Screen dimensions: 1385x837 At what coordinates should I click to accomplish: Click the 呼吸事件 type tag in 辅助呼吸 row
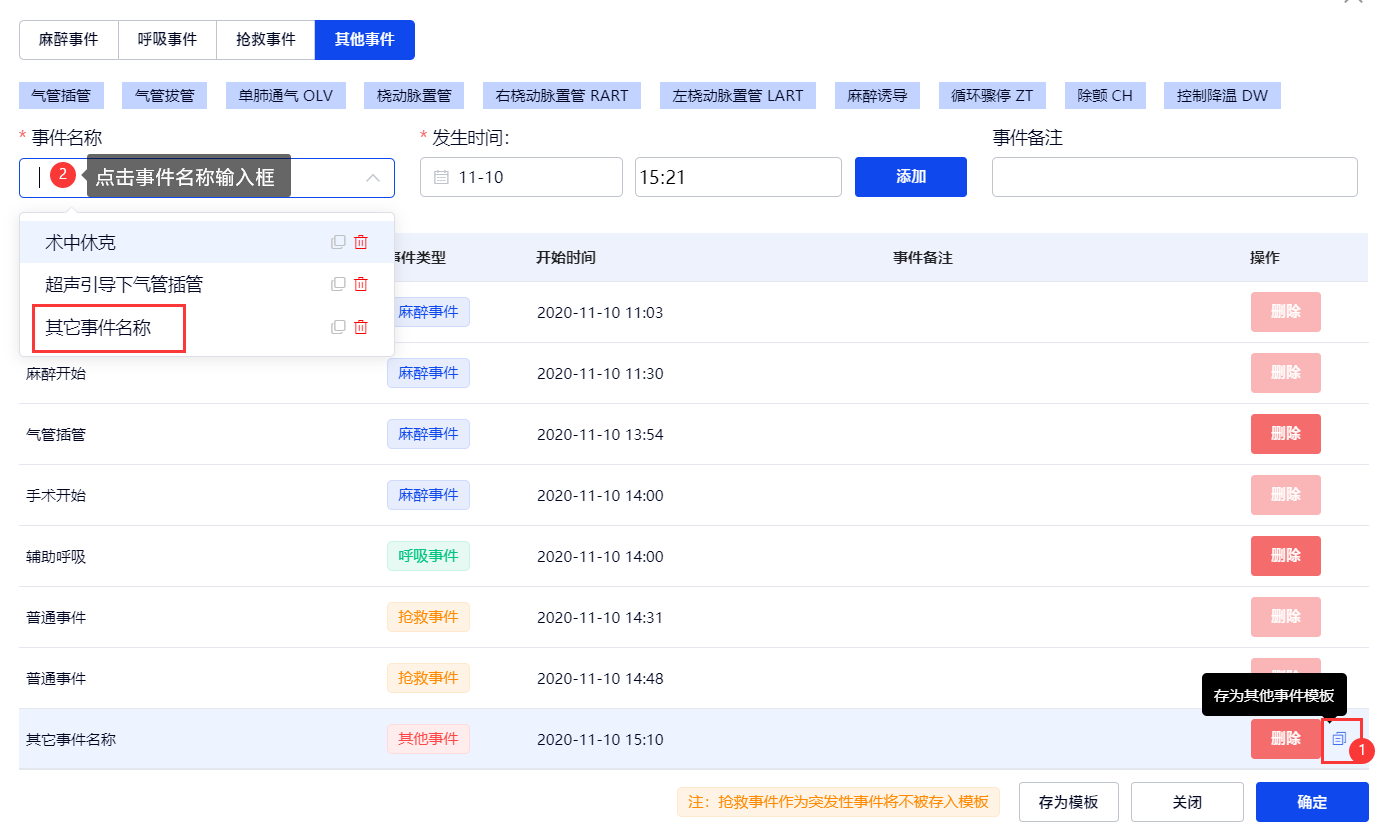428,556
